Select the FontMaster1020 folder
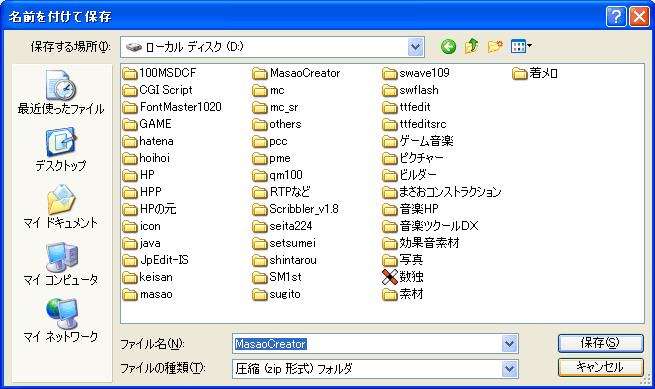 172,107
